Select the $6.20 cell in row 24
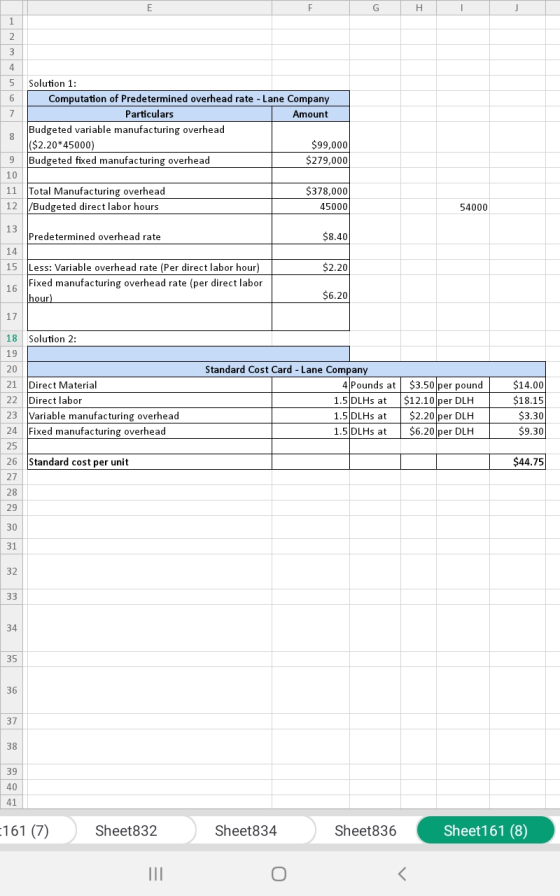The image size is (560, 896). pos(418,431)
